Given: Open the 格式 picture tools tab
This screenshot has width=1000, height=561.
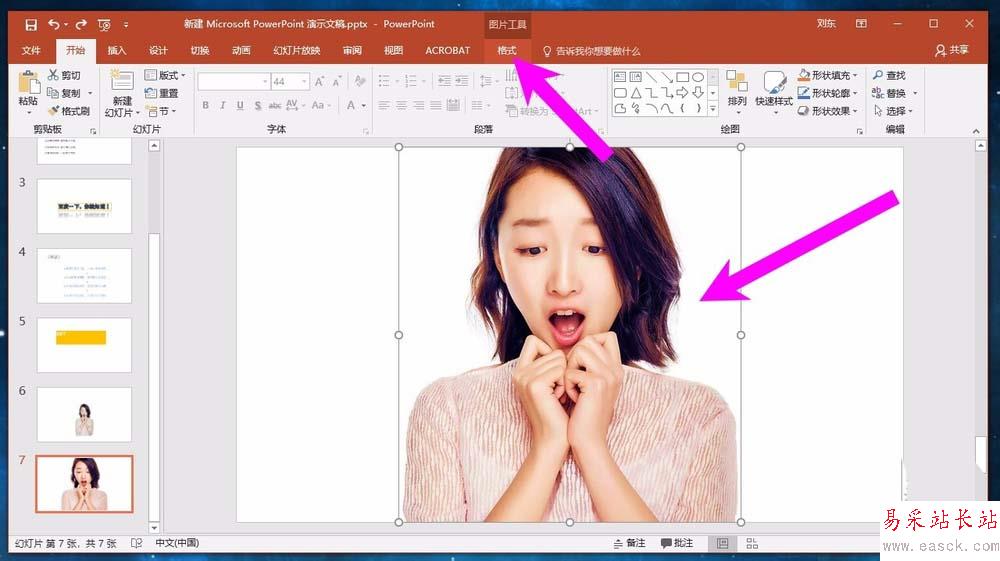Looking at the screenshot, I should [x=507, y=50].
